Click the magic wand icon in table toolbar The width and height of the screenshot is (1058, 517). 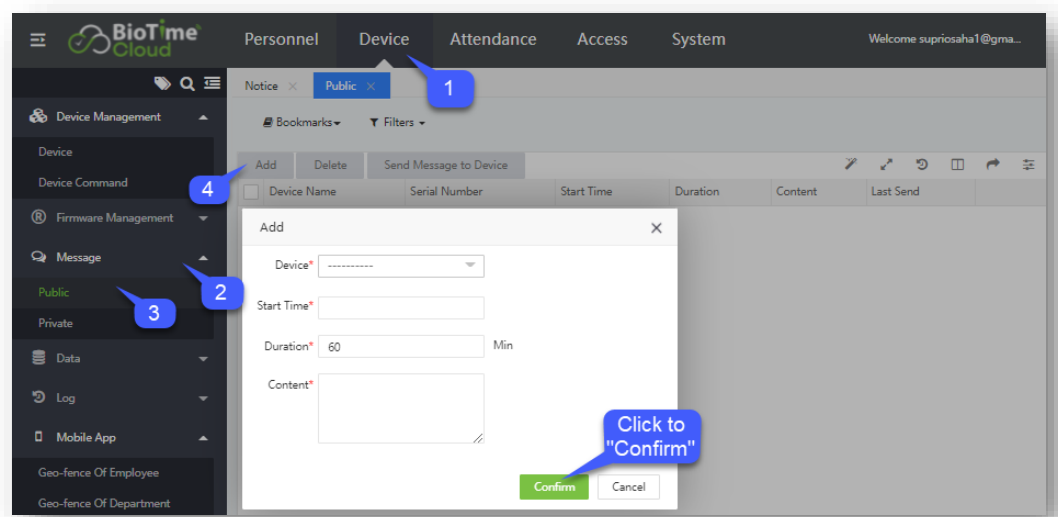point(851,165)
